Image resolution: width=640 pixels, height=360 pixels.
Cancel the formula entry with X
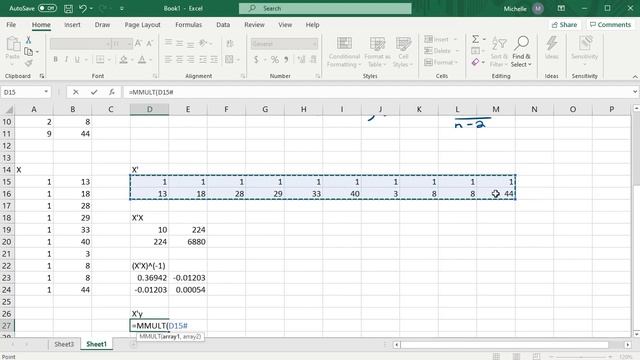76,92
